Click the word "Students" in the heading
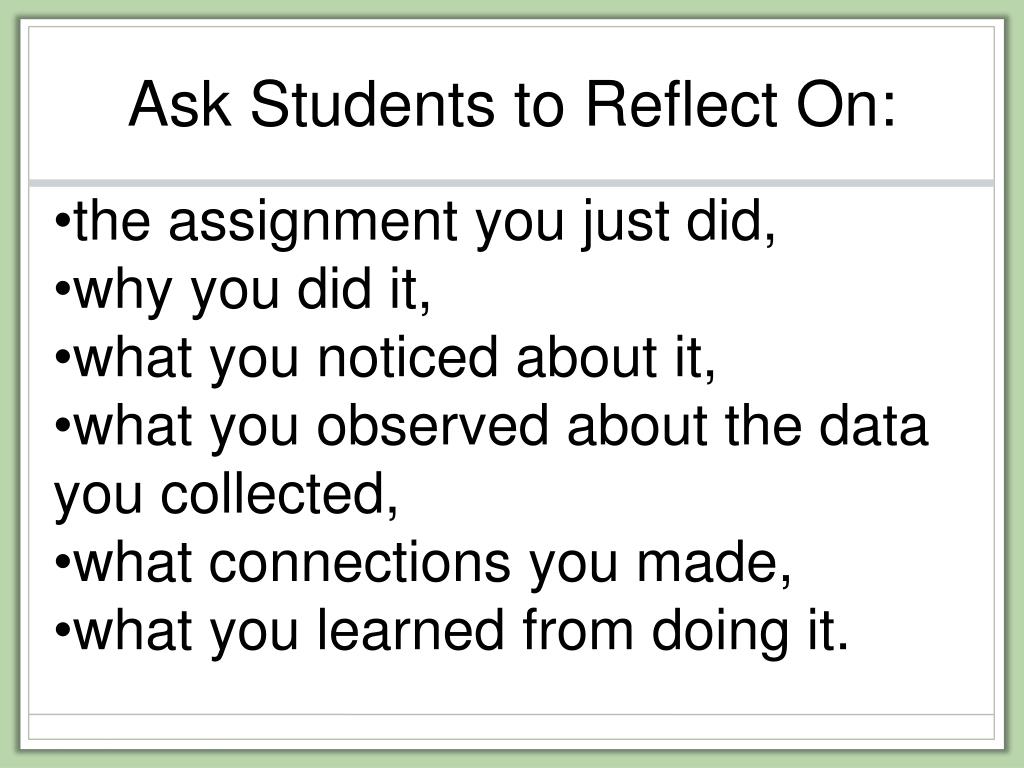 [372, 104]
